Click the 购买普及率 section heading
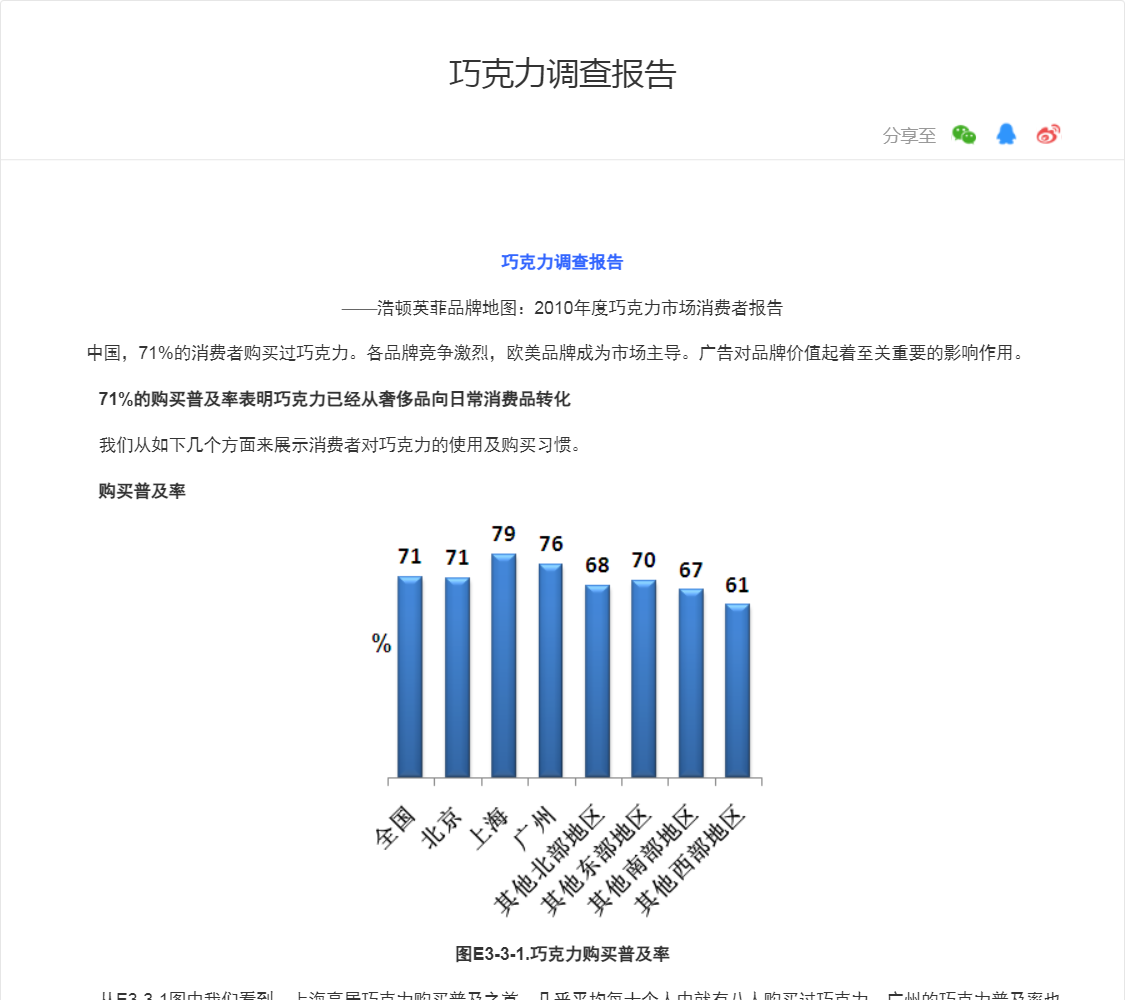This screenshot has width=1125, height=1000. click(142, 491)
